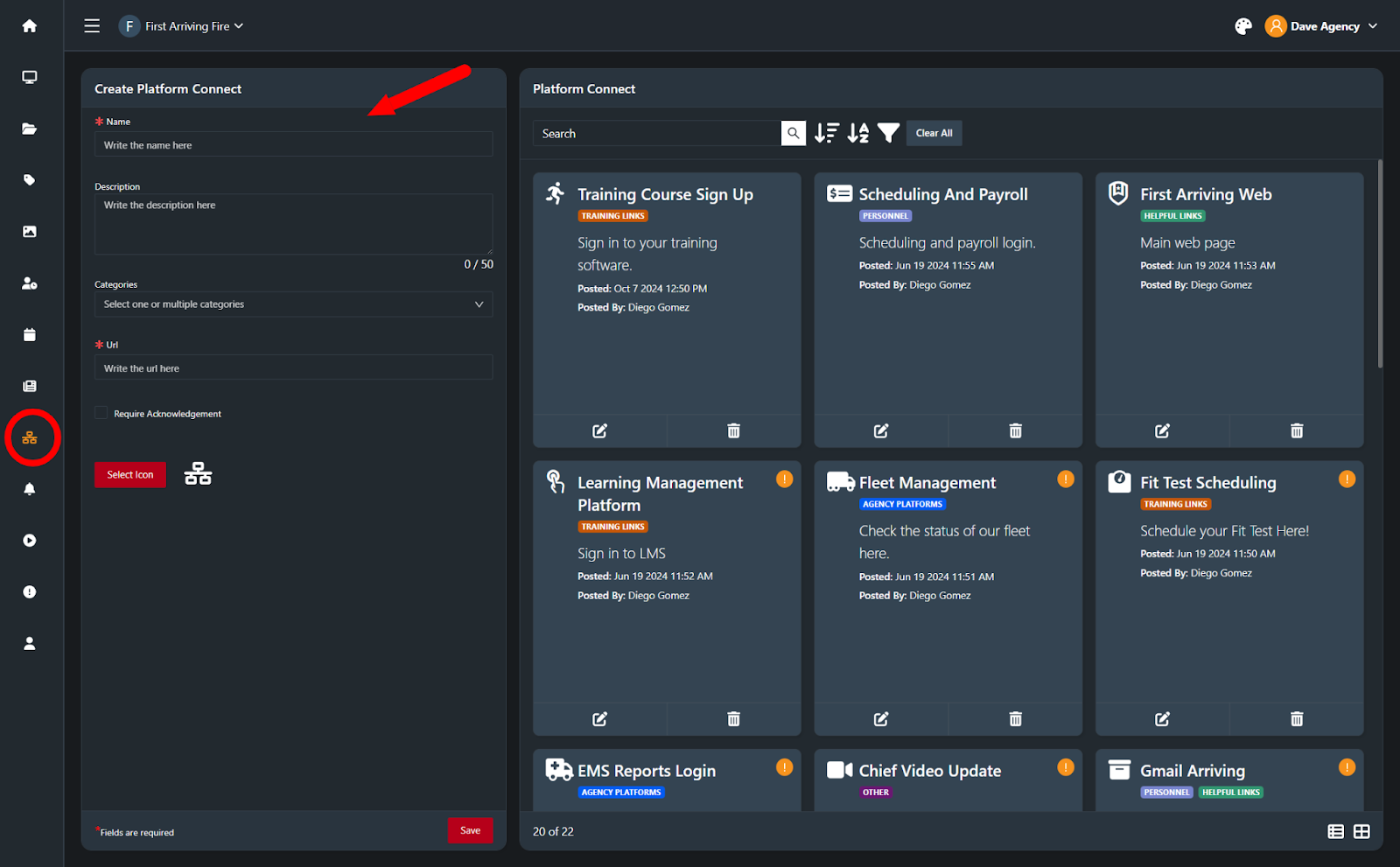Switch to list view layout

point(1335,831)
